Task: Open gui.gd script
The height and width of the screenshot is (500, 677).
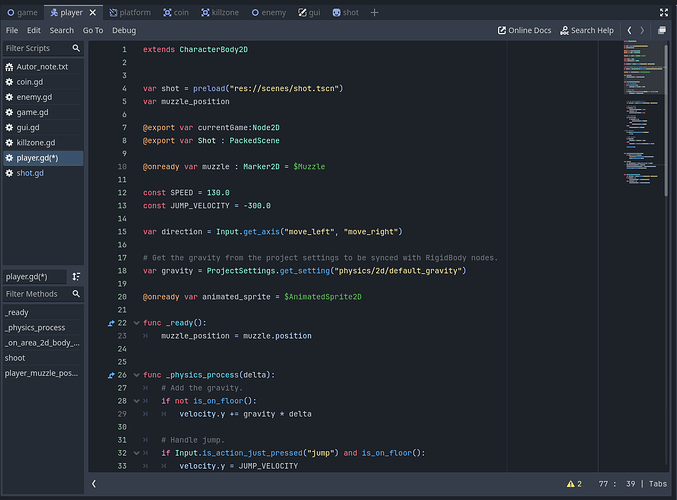Action: coord(42,127)
